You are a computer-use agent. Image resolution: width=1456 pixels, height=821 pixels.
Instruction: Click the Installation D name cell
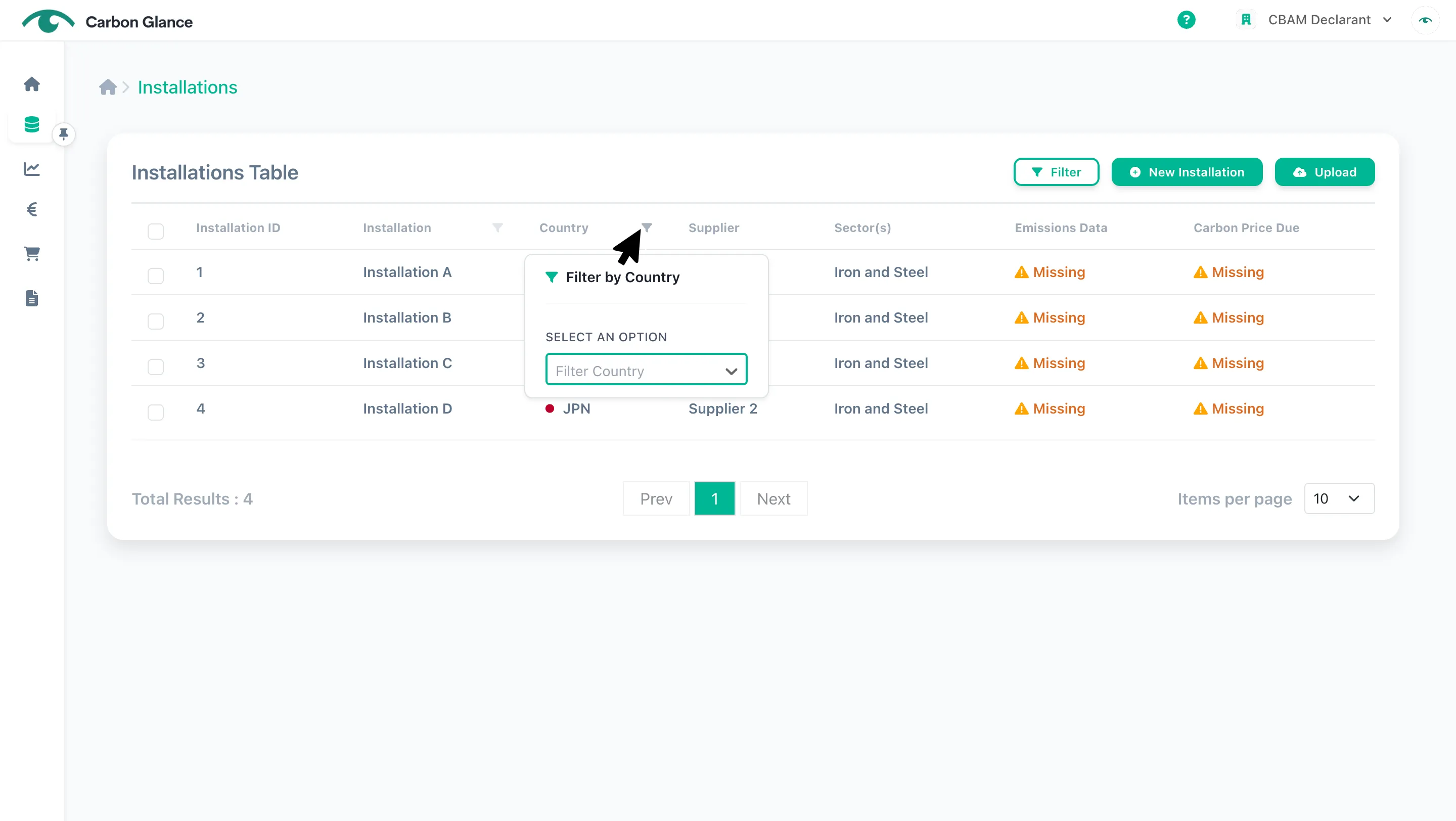pyautogui.click(x=407, y=408)
